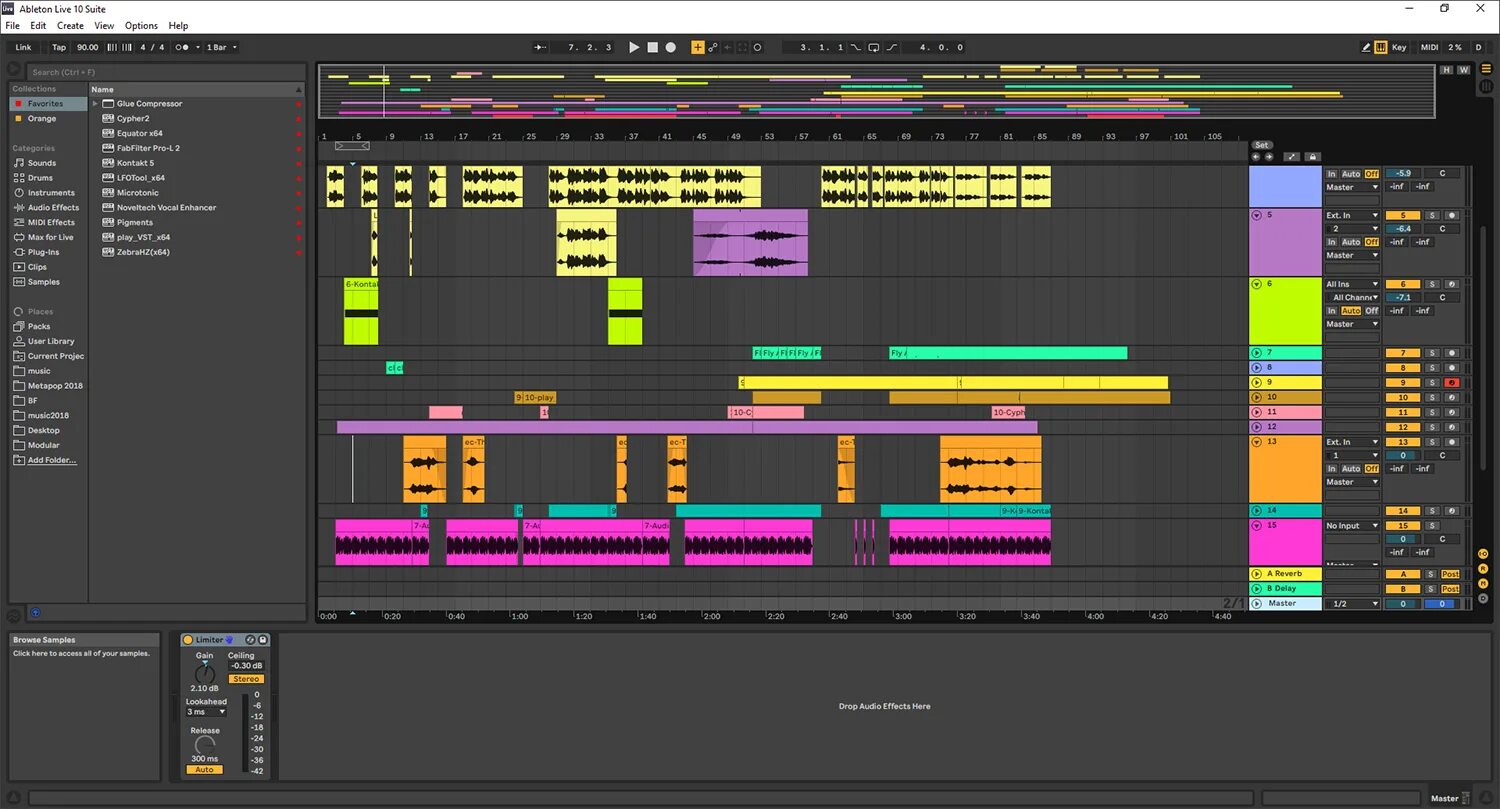Toggle Hot-Swap icon on Limiter device
1500x809 pixels.
(x=250, y=640)
